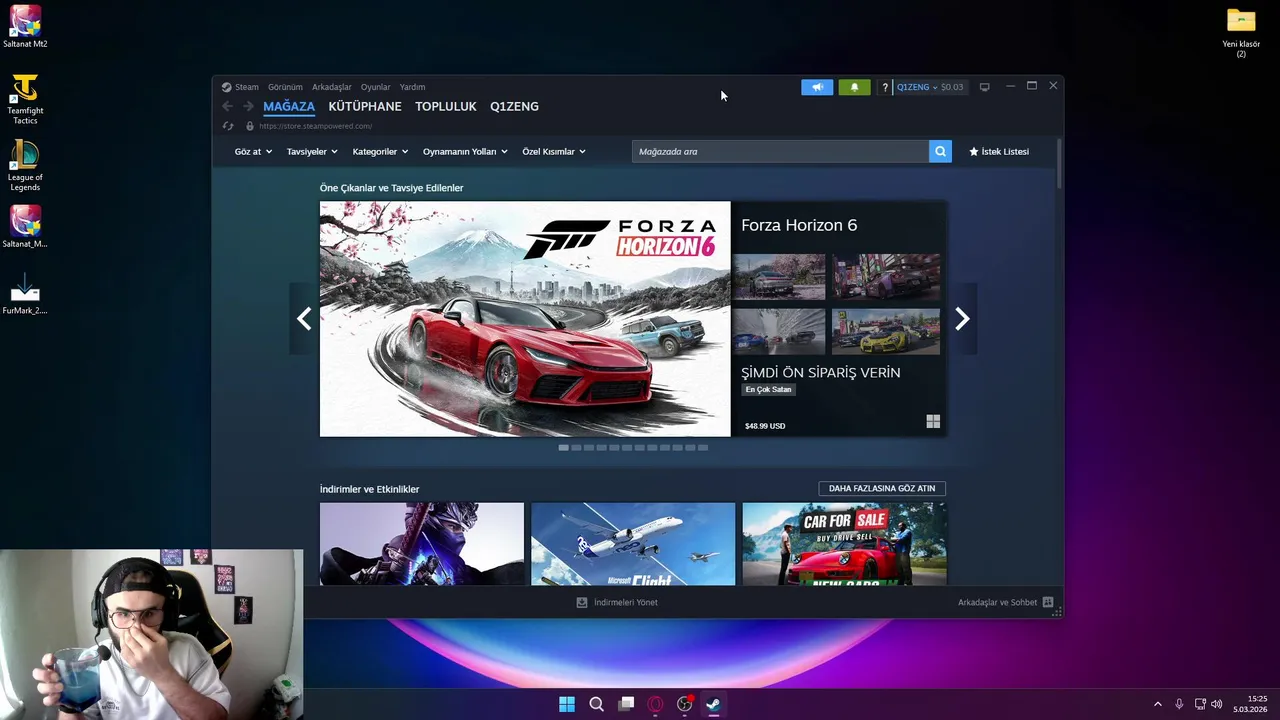Reload the store page with the refresh icon

(228, 126)
